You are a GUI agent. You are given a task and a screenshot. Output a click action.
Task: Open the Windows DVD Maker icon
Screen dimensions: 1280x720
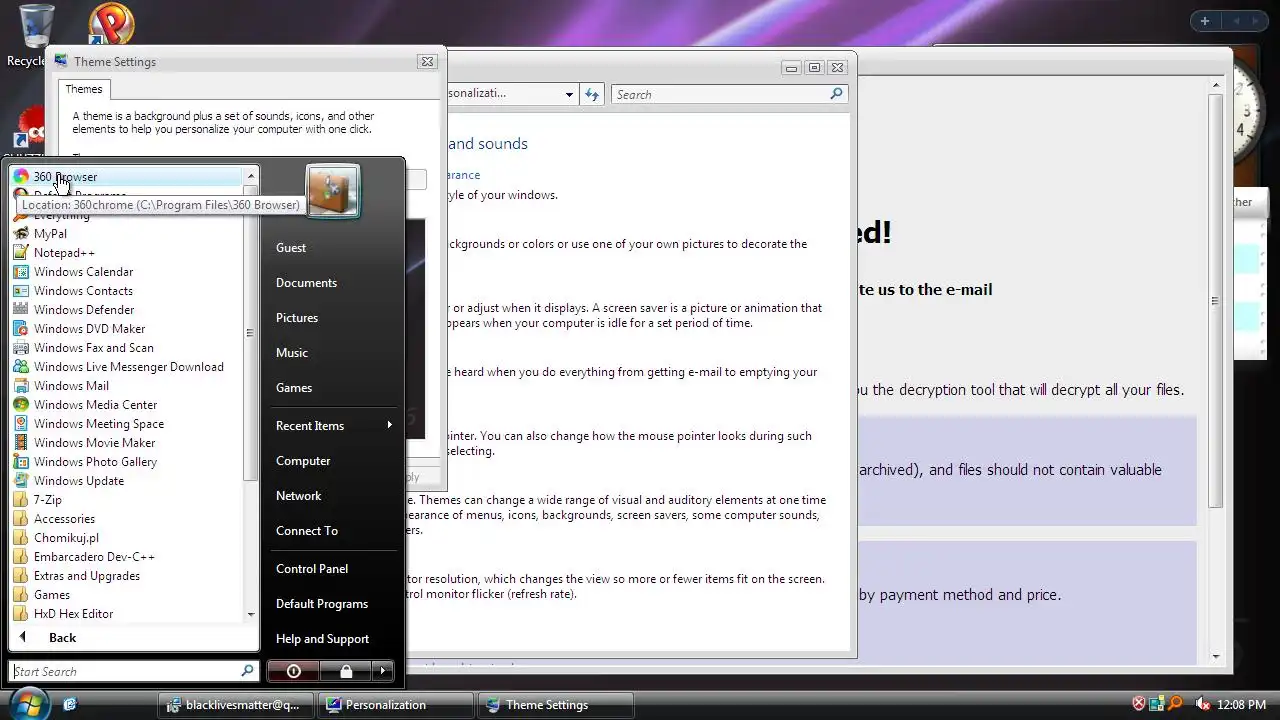(x=21, y=329)
